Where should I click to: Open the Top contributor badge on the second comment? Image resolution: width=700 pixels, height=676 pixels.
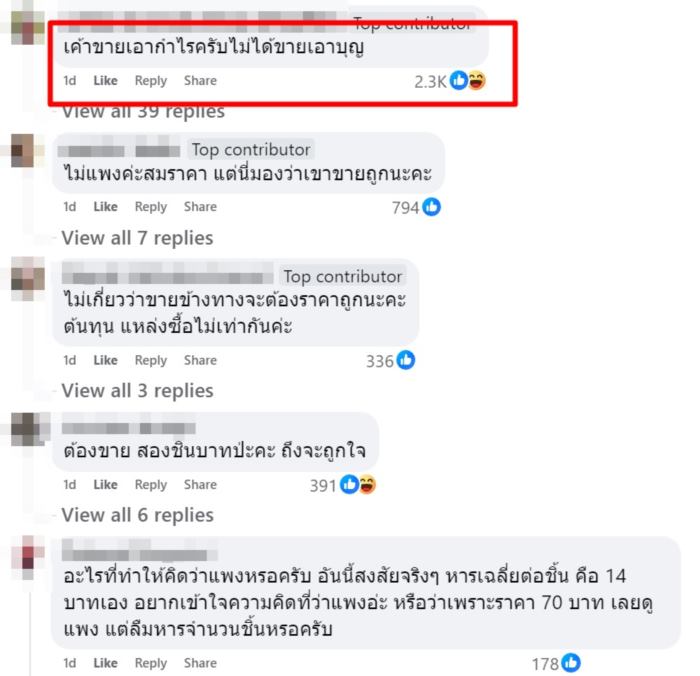(x=251, y=150)
